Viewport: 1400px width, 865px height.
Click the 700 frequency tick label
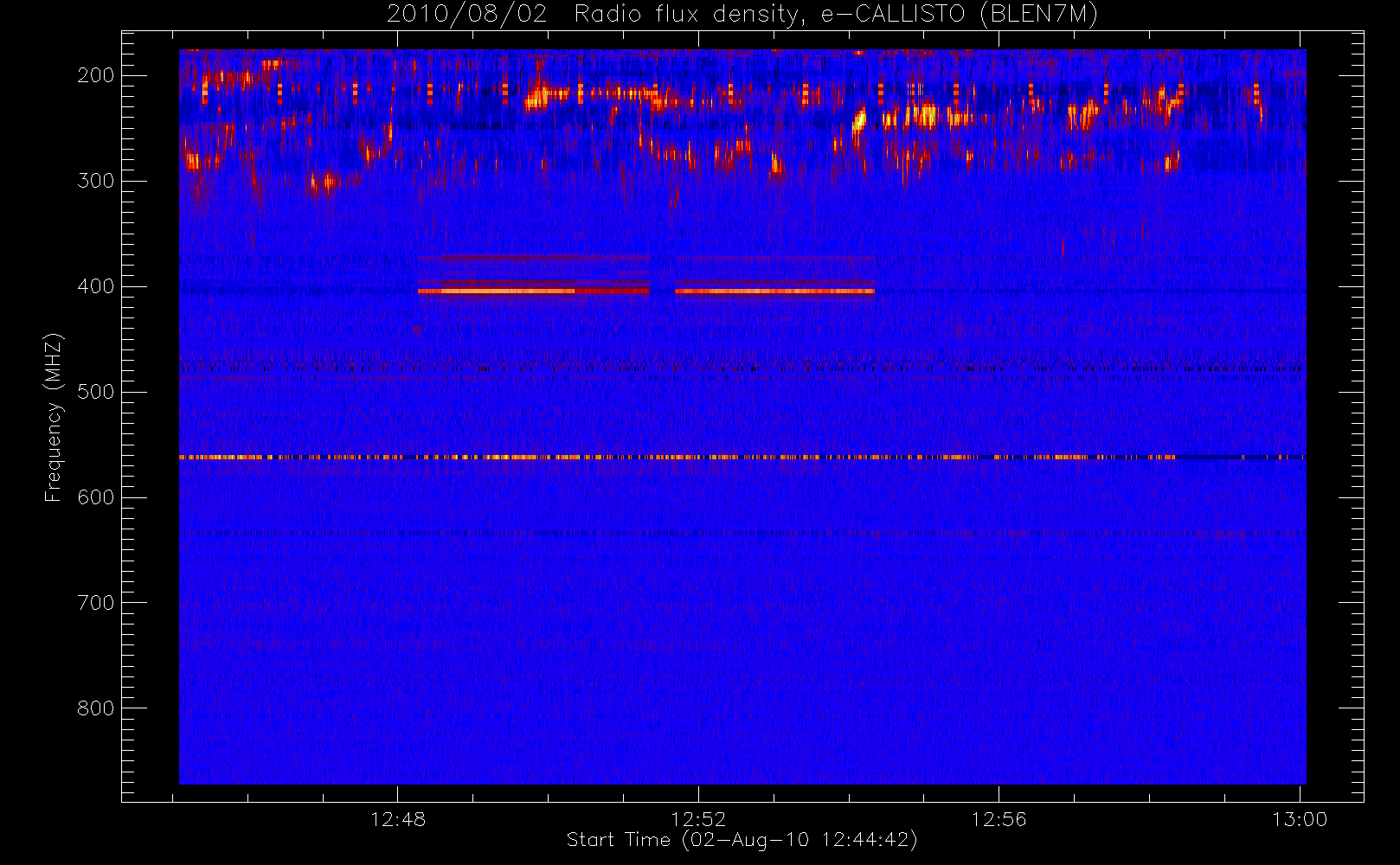coord(95,603)
